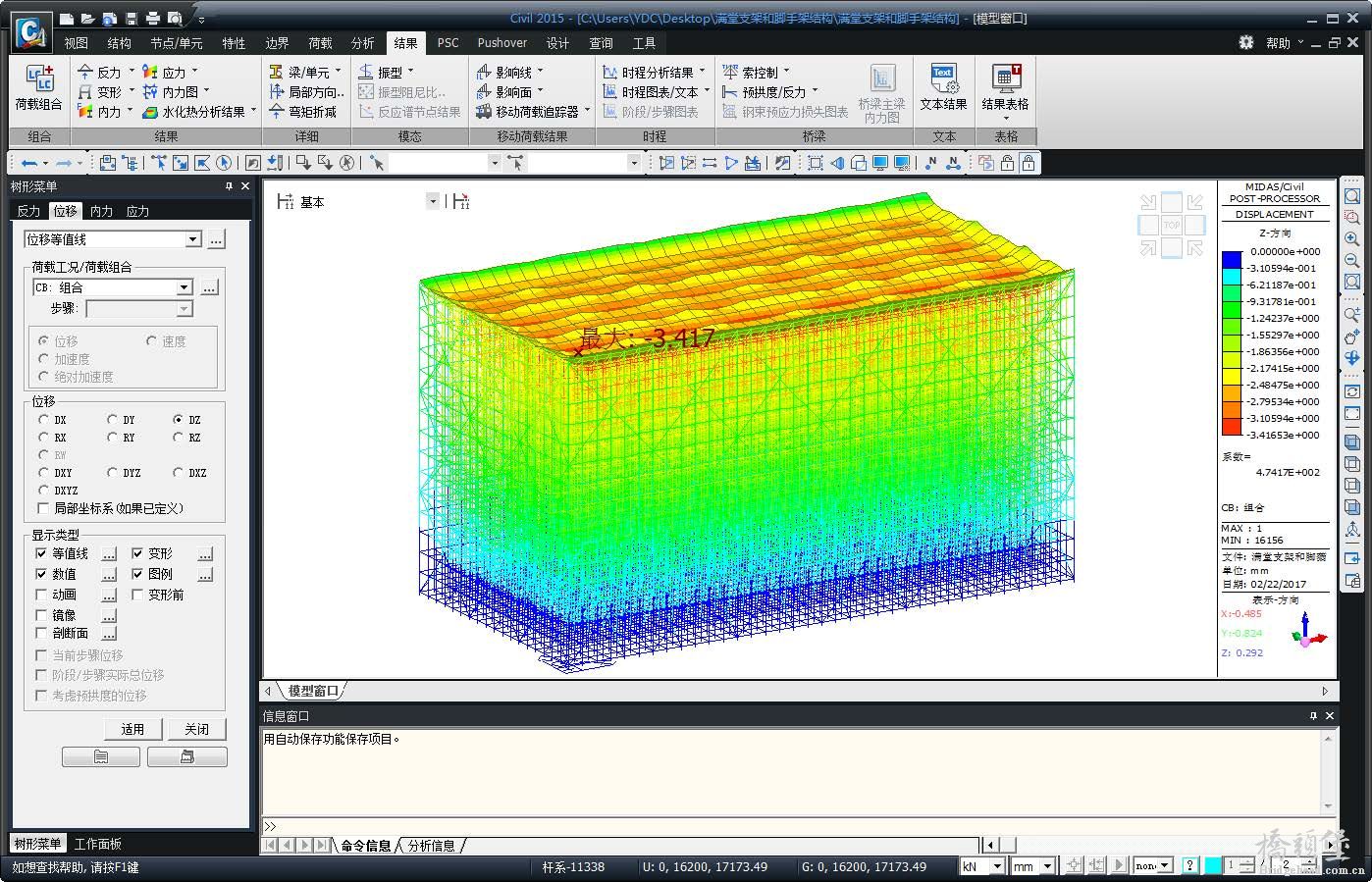Expand the 影响线 influence line dropdown
This screenshot has width=1372, height=882.
point(540,72)
